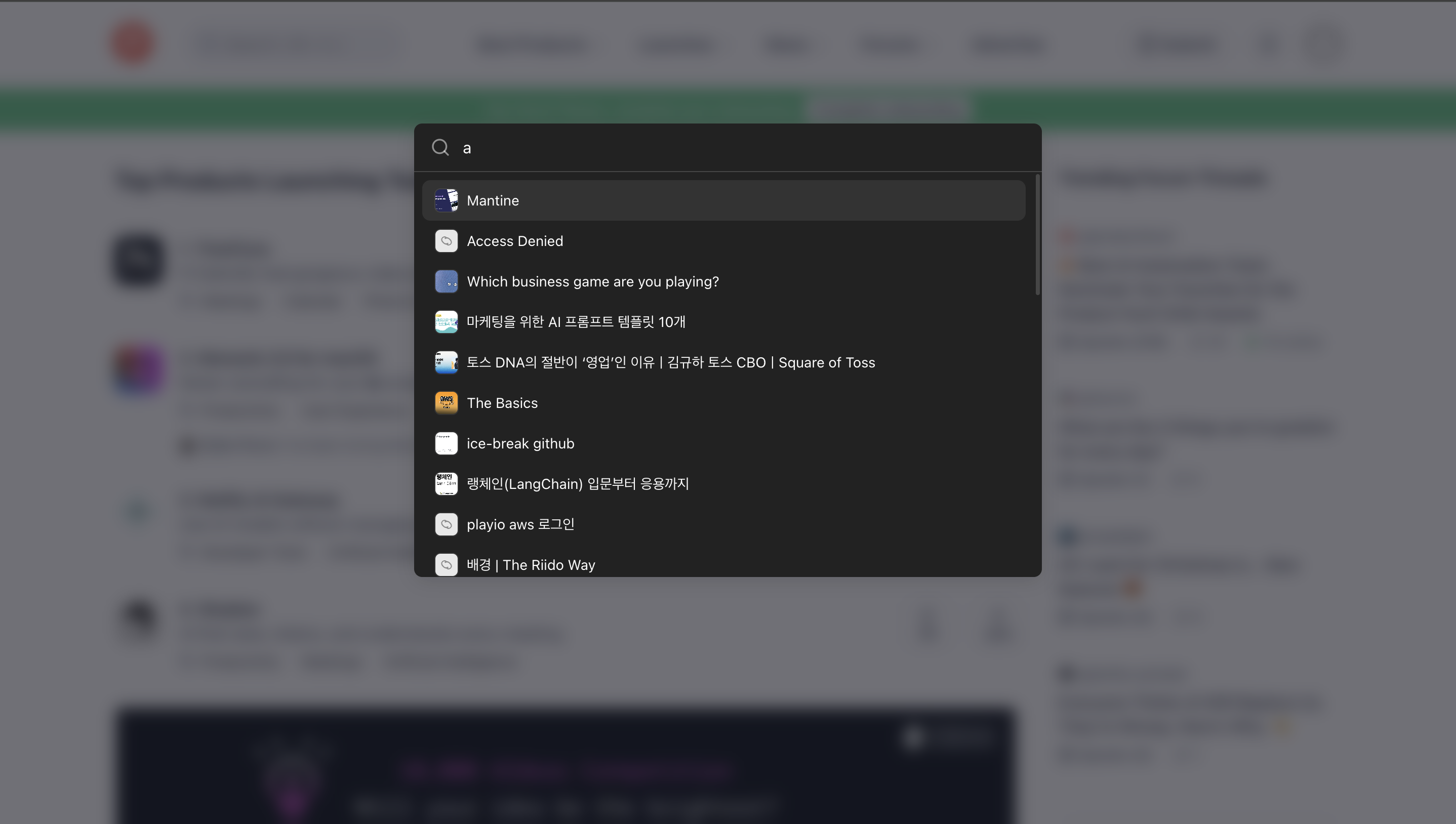Click the favicon of the business game result

[447, 281]
